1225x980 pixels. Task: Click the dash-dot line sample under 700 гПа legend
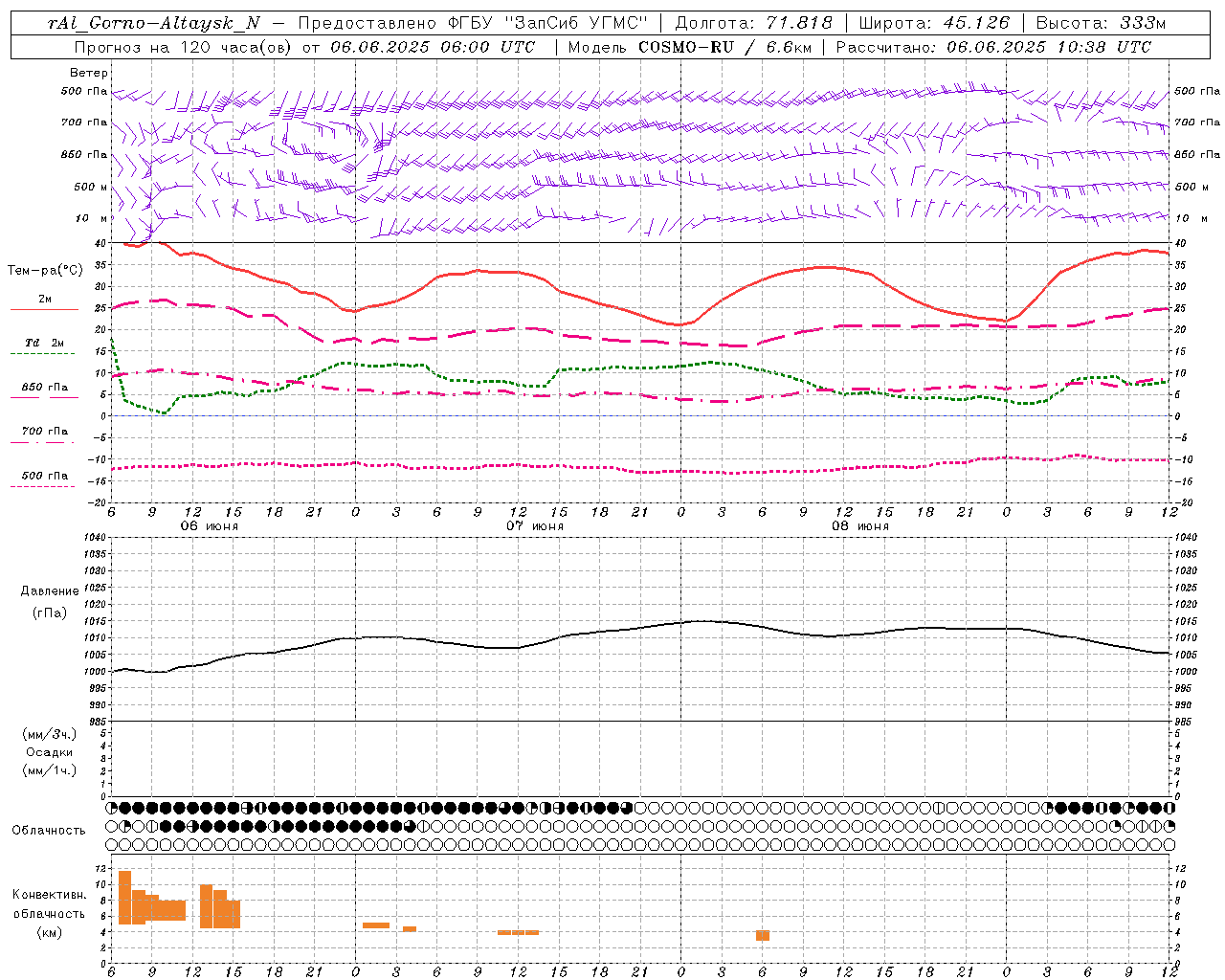tap(44, 442)
